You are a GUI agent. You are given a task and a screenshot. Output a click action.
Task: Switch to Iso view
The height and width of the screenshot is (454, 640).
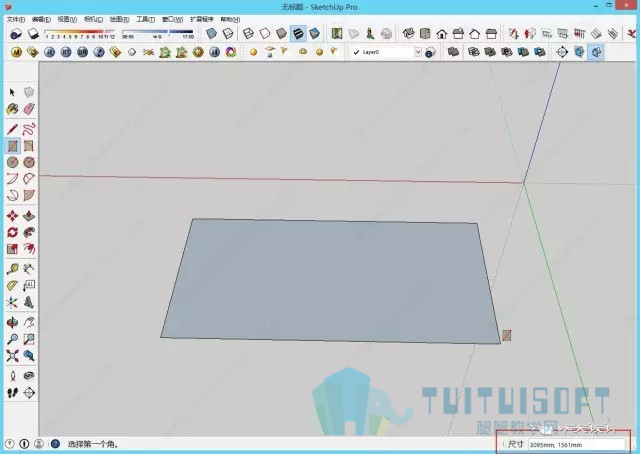(409, 33)
